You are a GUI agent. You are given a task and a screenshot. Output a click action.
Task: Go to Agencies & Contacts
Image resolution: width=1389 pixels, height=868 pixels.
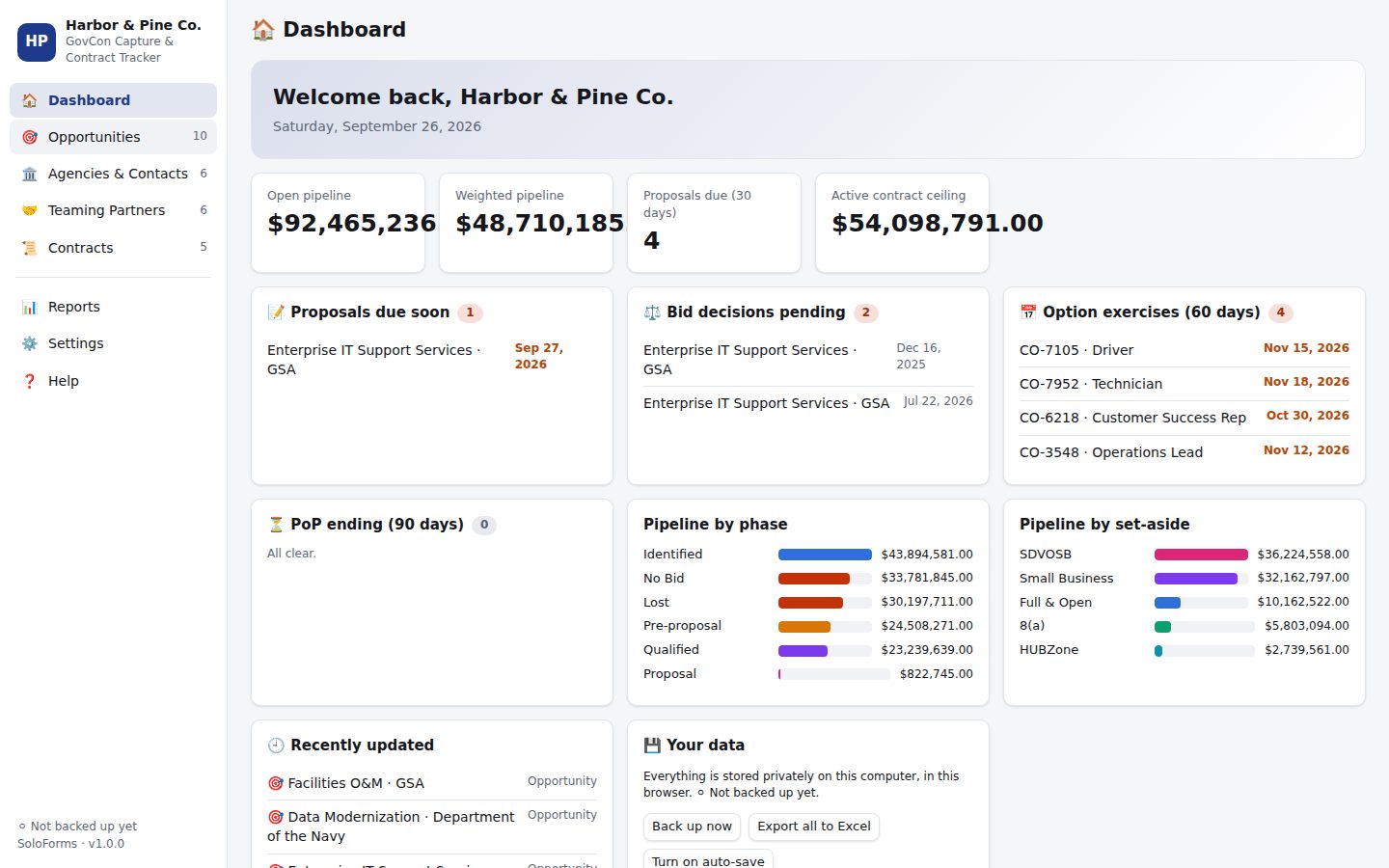tap(113, 174)
